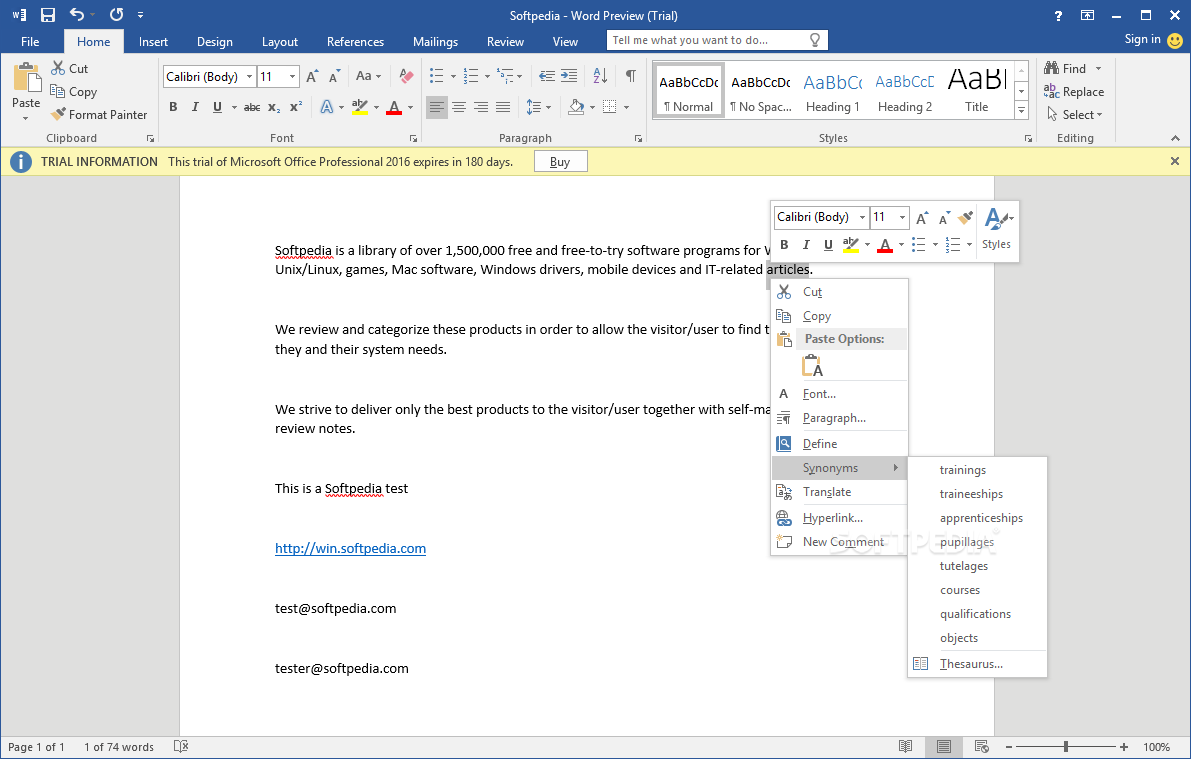This screenshot has height=759, width=1191.
Task: Apply the Heading 1 style
Action: [832, 90]
